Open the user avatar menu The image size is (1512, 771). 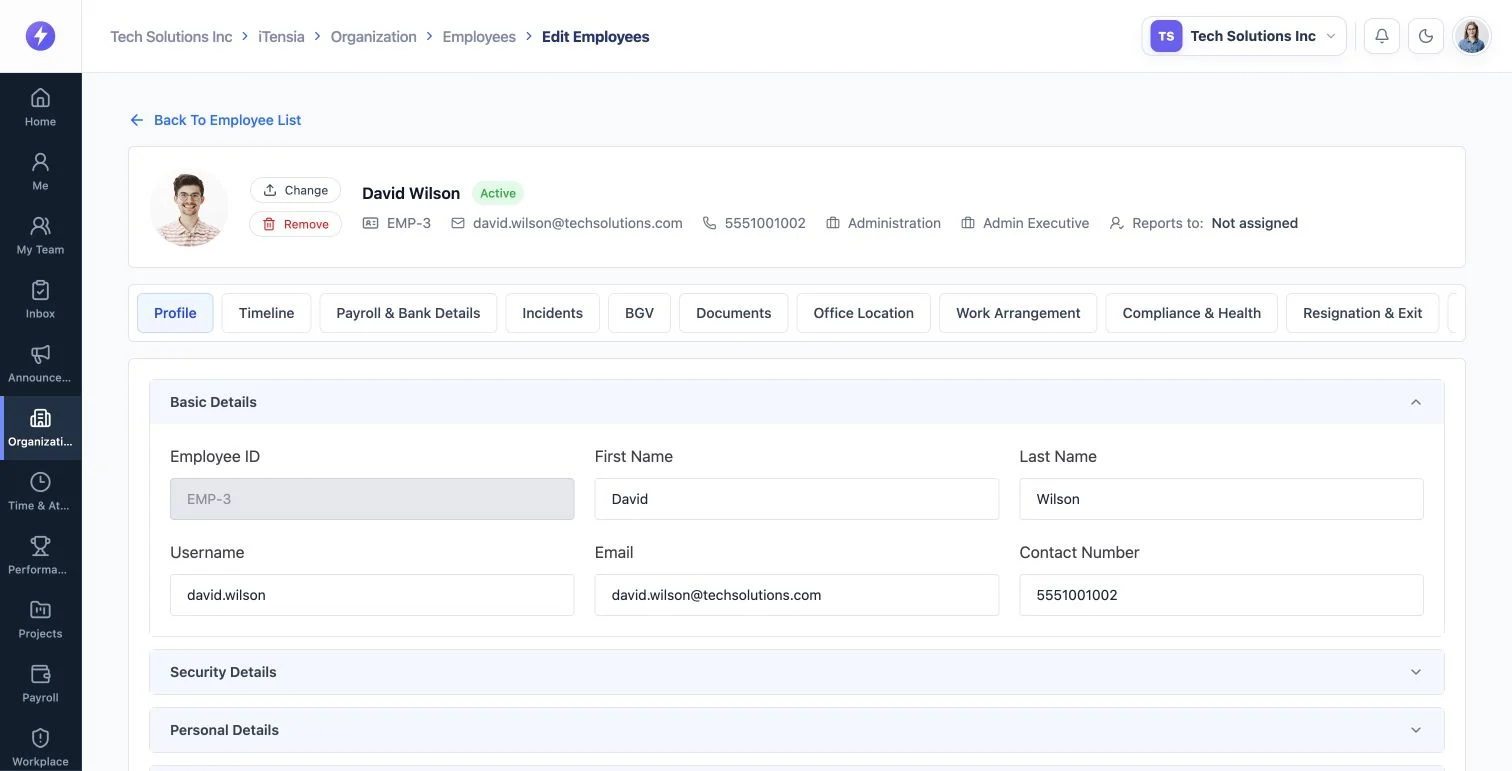(1471, 36)
